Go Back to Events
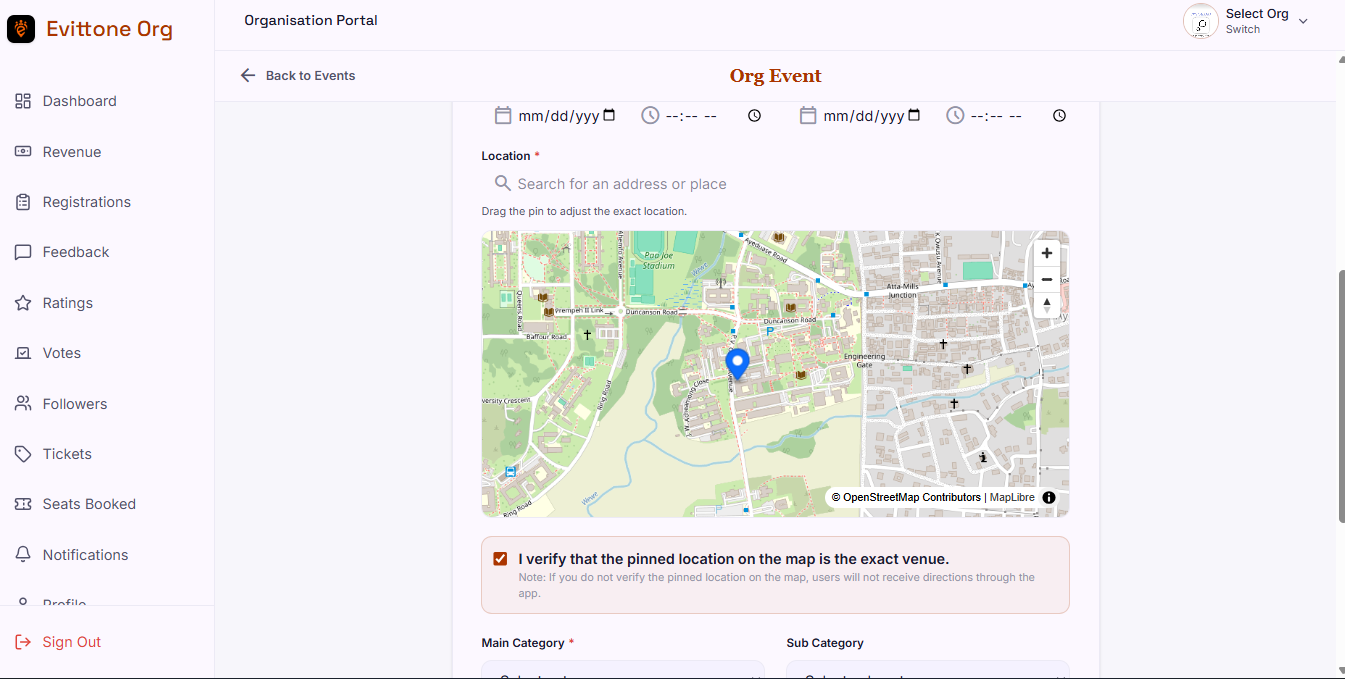Screen dimensions: 1345x679 (298, 76)
